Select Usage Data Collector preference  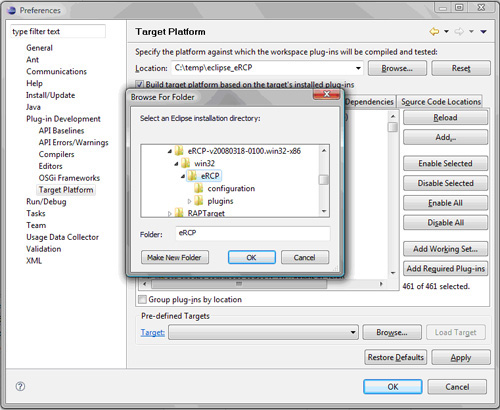point(62,237)
